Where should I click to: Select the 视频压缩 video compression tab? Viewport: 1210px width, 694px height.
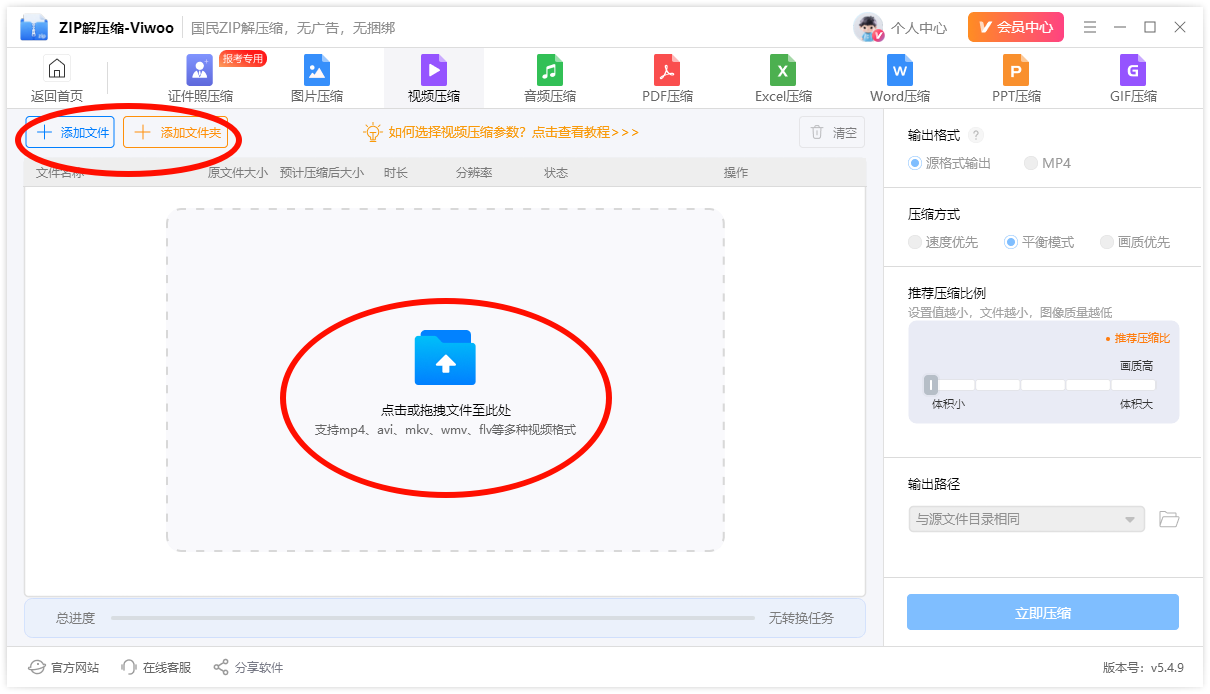pyautogui.click(x=434, y=79)
